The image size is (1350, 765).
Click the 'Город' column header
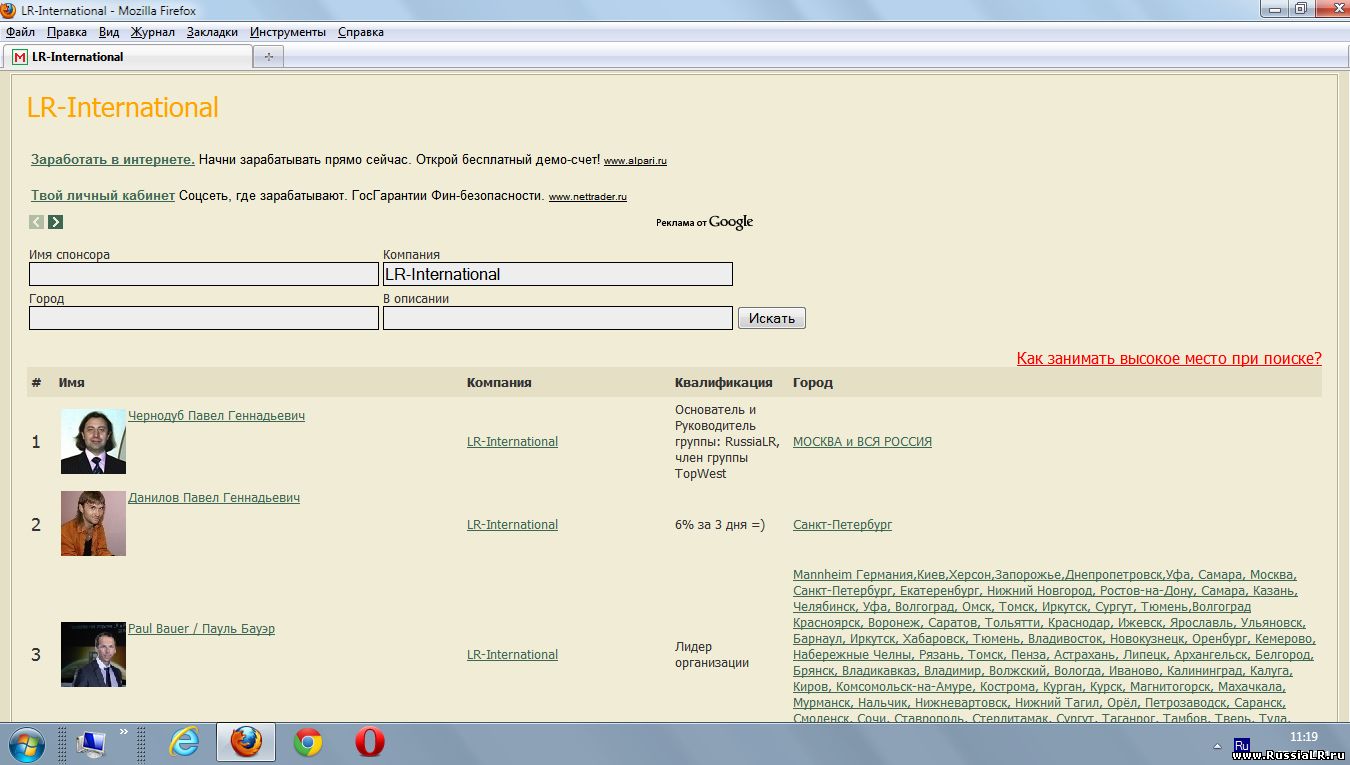click(813, 383)
